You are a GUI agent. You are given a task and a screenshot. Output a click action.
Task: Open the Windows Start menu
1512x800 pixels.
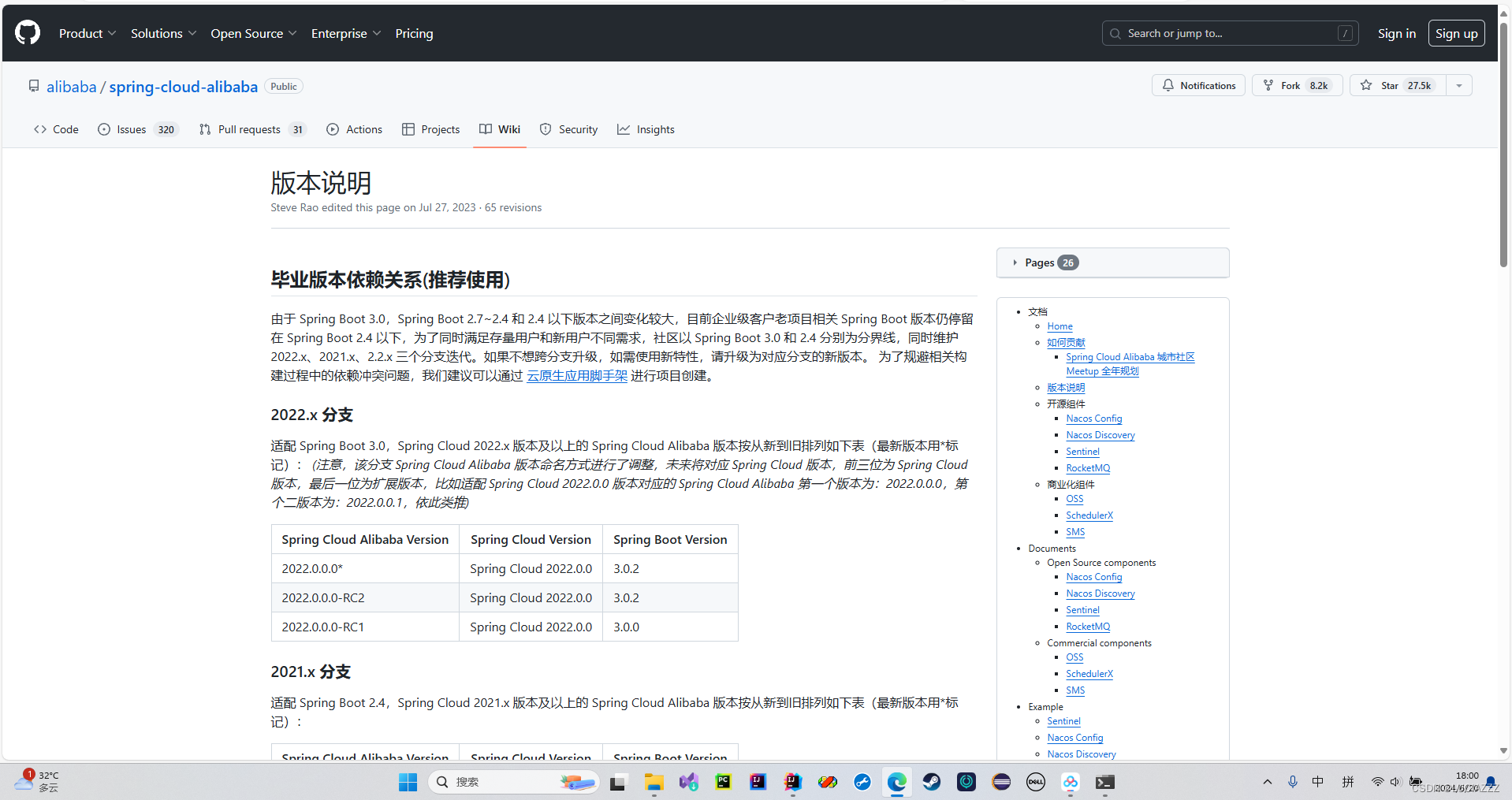[x=408, y=782]
